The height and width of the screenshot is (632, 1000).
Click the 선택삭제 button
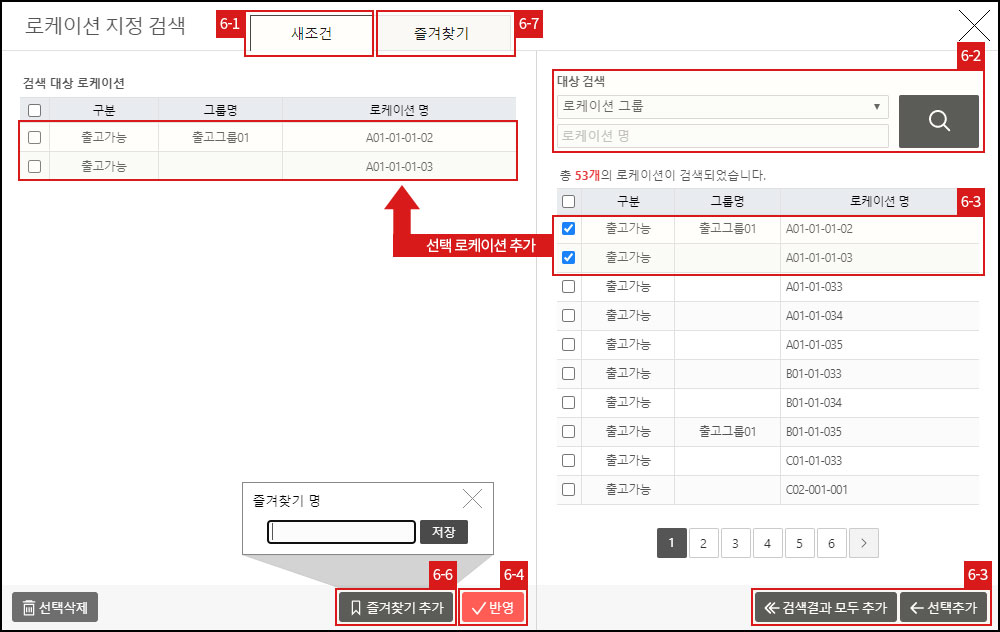pos(55,607)
